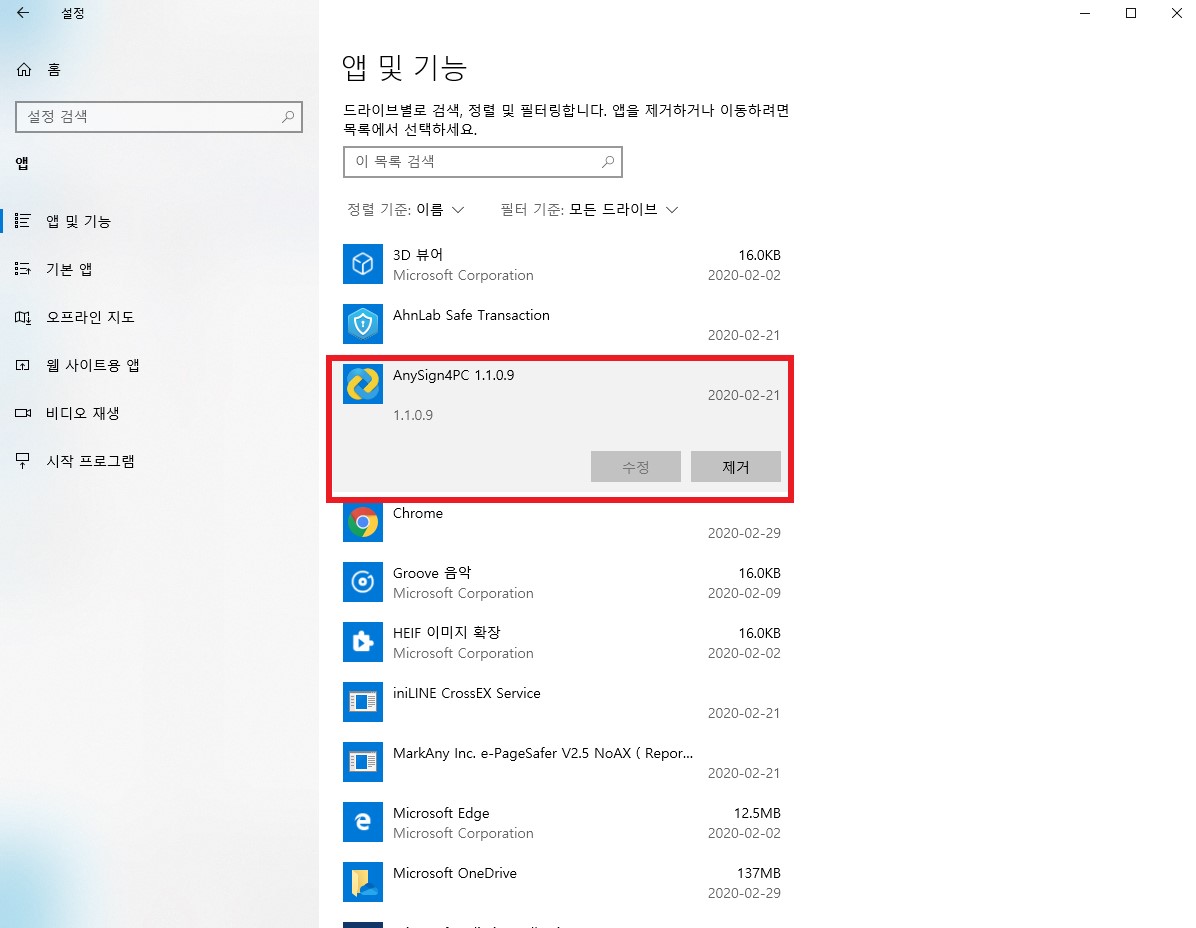The image size is (1196, 928).
Task: Go to Home via house icon
Action: 24,69
